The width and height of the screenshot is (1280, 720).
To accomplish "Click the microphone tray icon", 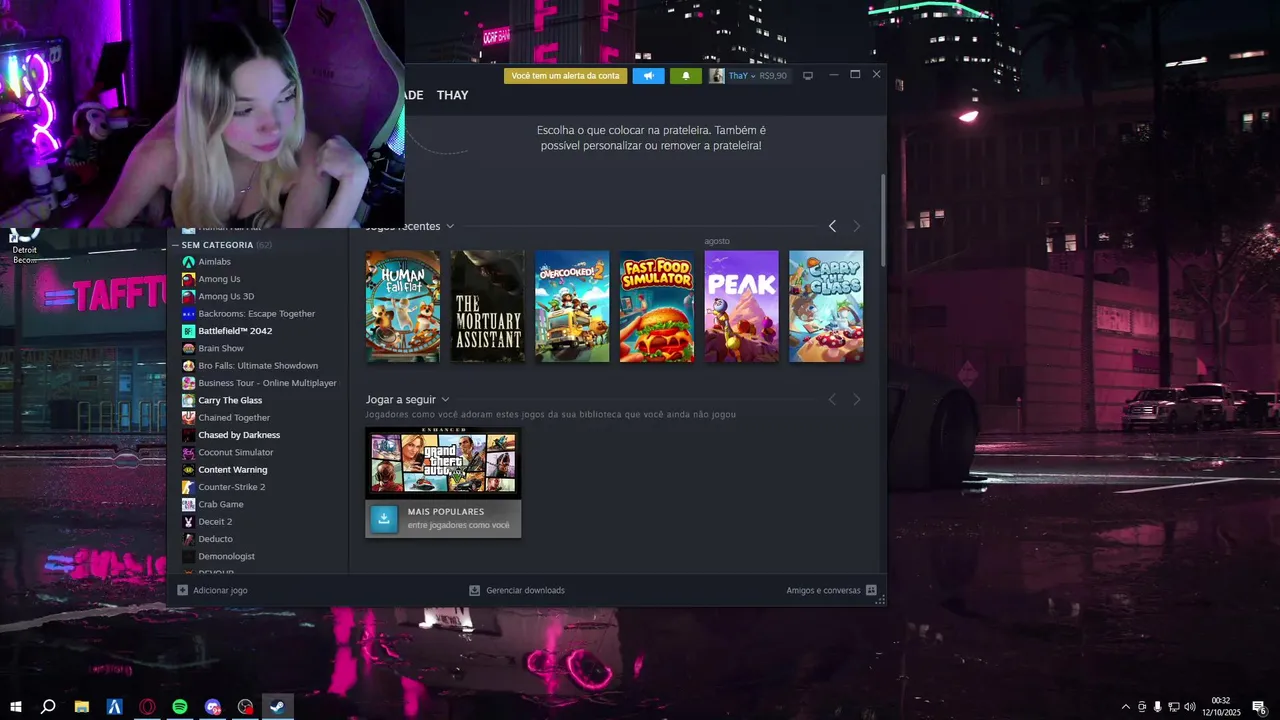I will pyautogui.click(x=1158, y=707).
